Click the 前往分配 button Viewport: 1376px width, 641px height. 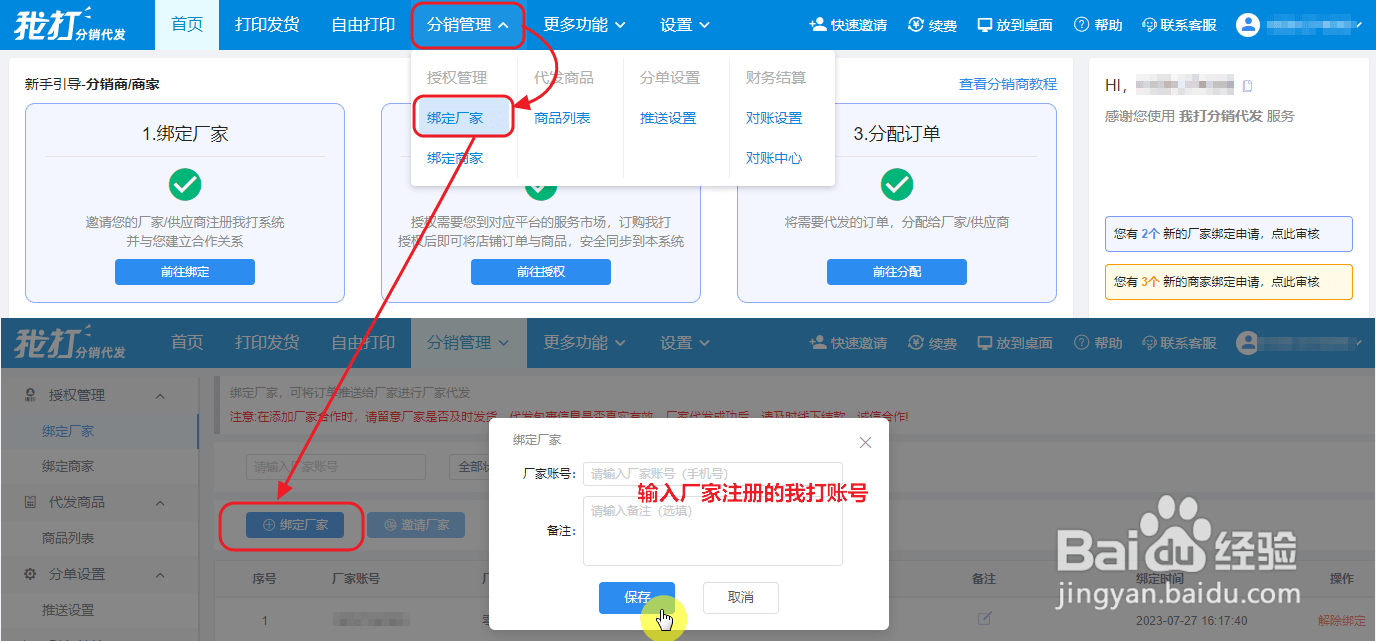tap(897, 272)
